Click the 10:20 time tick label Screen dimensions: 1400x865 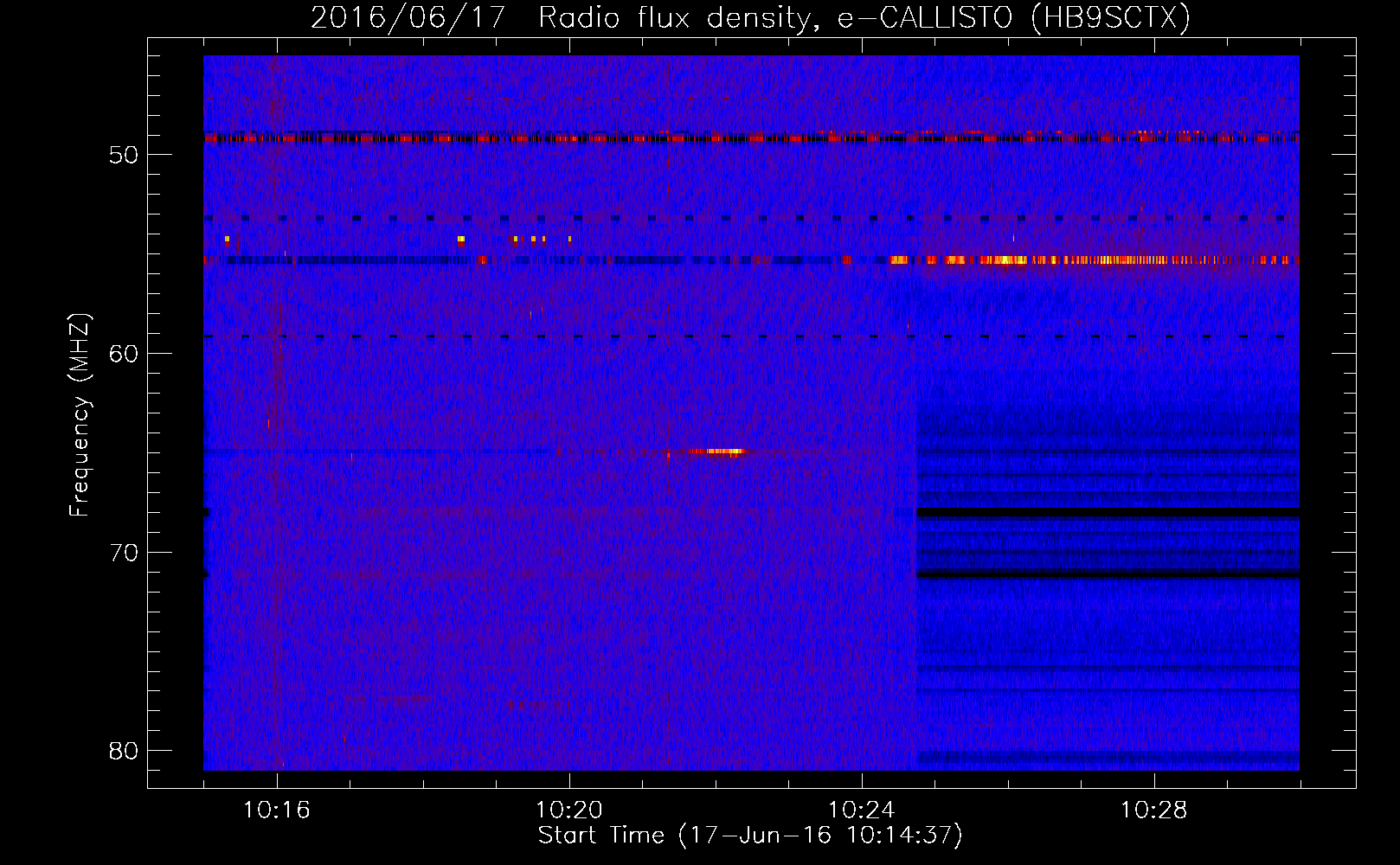tap(569, 811)
